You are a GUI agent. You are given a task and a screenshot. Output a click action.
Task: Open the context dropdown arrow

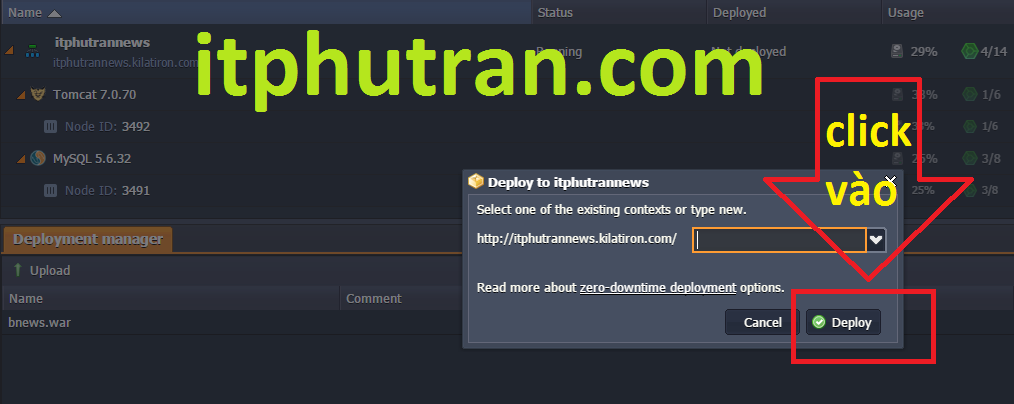(876, 240)
